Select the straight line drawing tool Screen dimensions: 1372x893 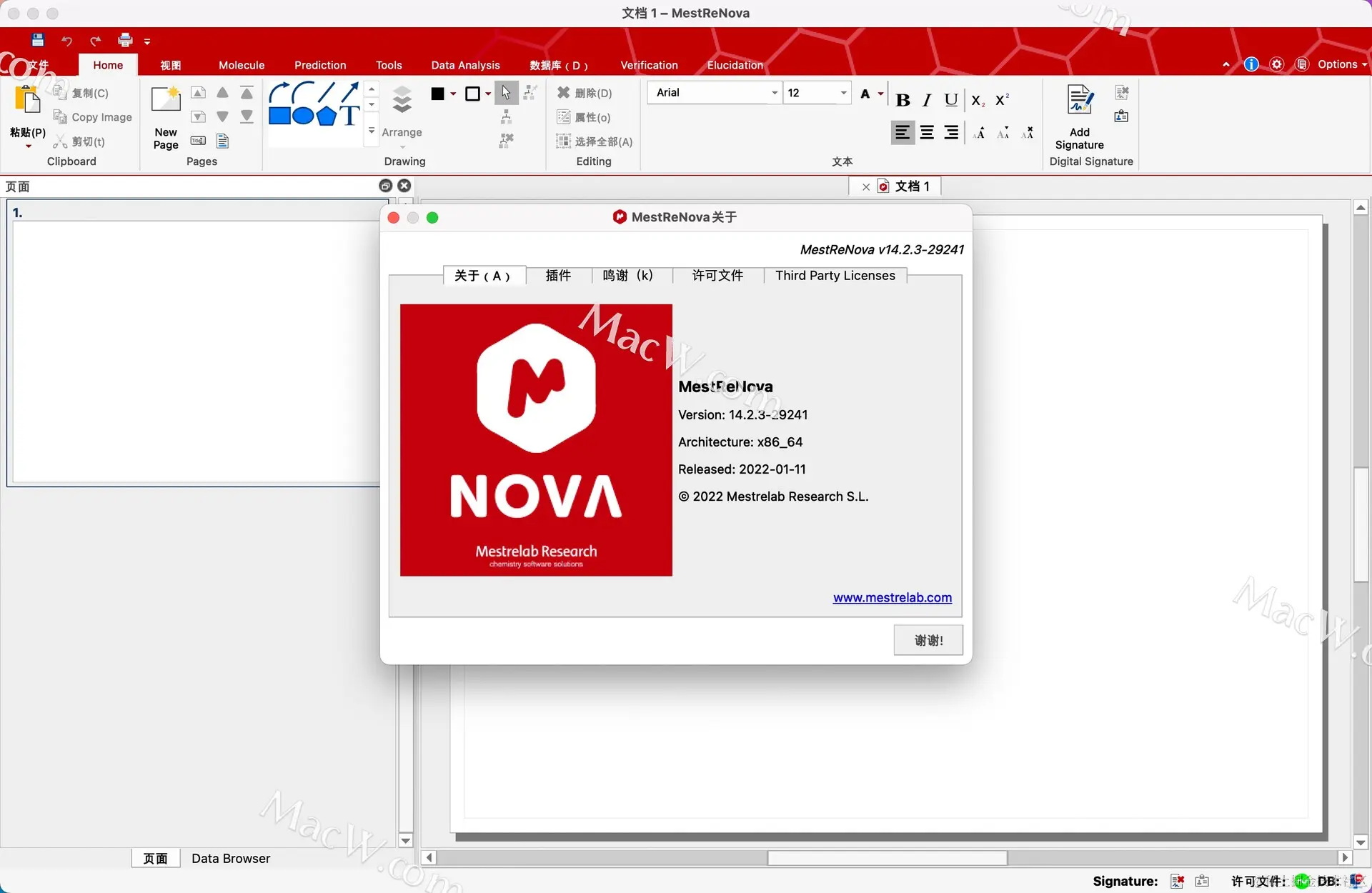326,91
